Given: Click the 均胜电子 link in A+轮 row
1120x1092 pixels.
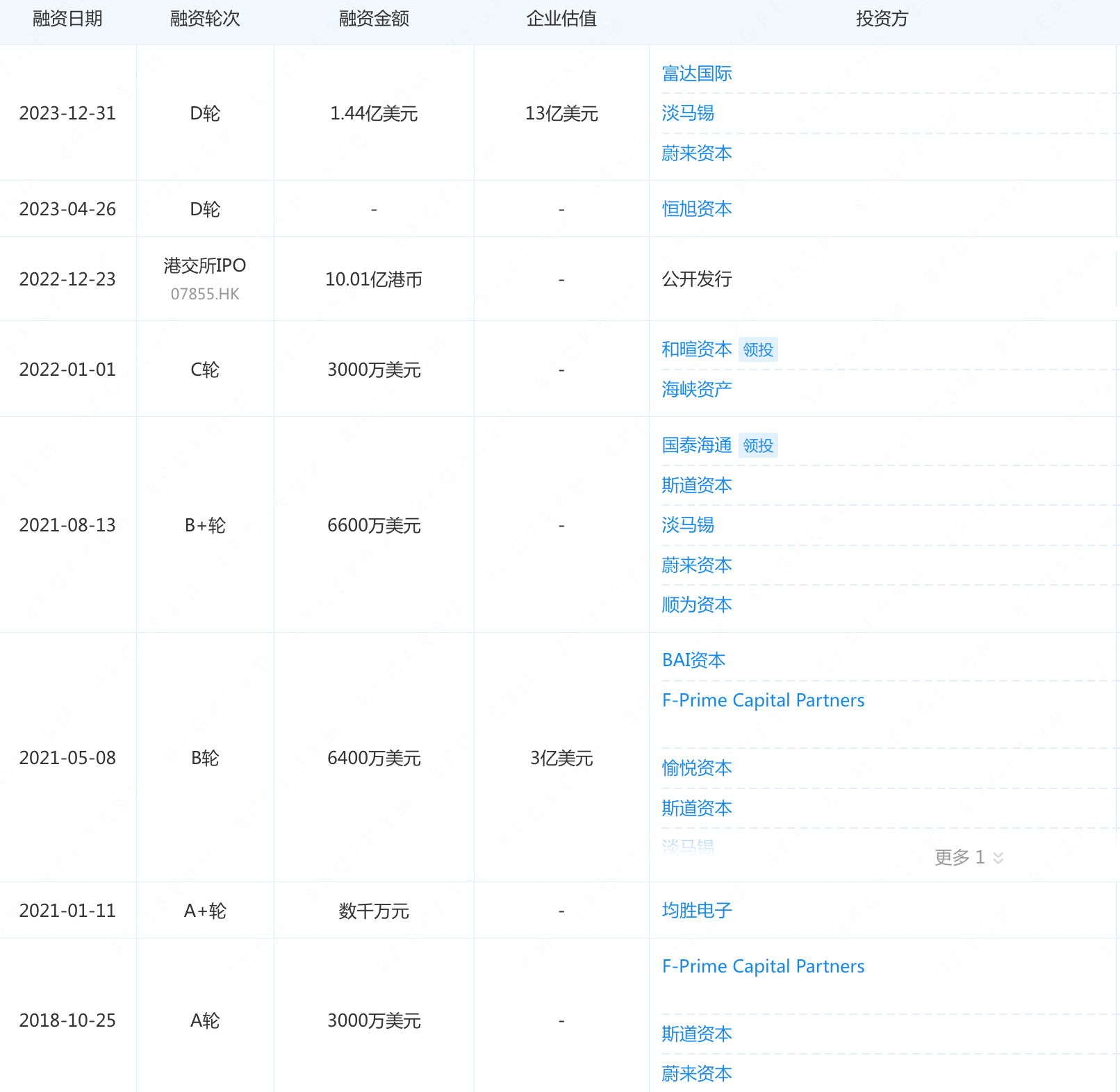Looking at the screenshot, I should click(696, 910).
